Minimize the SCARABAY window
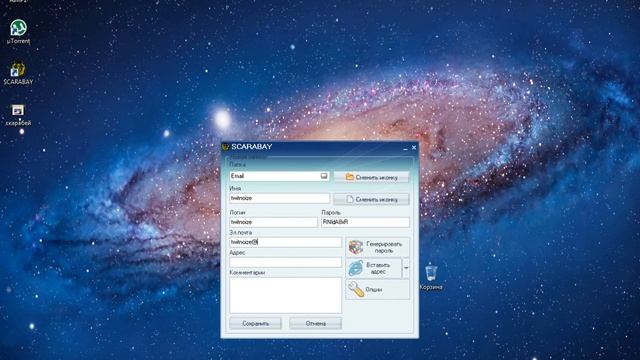The width and height of the screenshot is (640, 360). [405, 148]
